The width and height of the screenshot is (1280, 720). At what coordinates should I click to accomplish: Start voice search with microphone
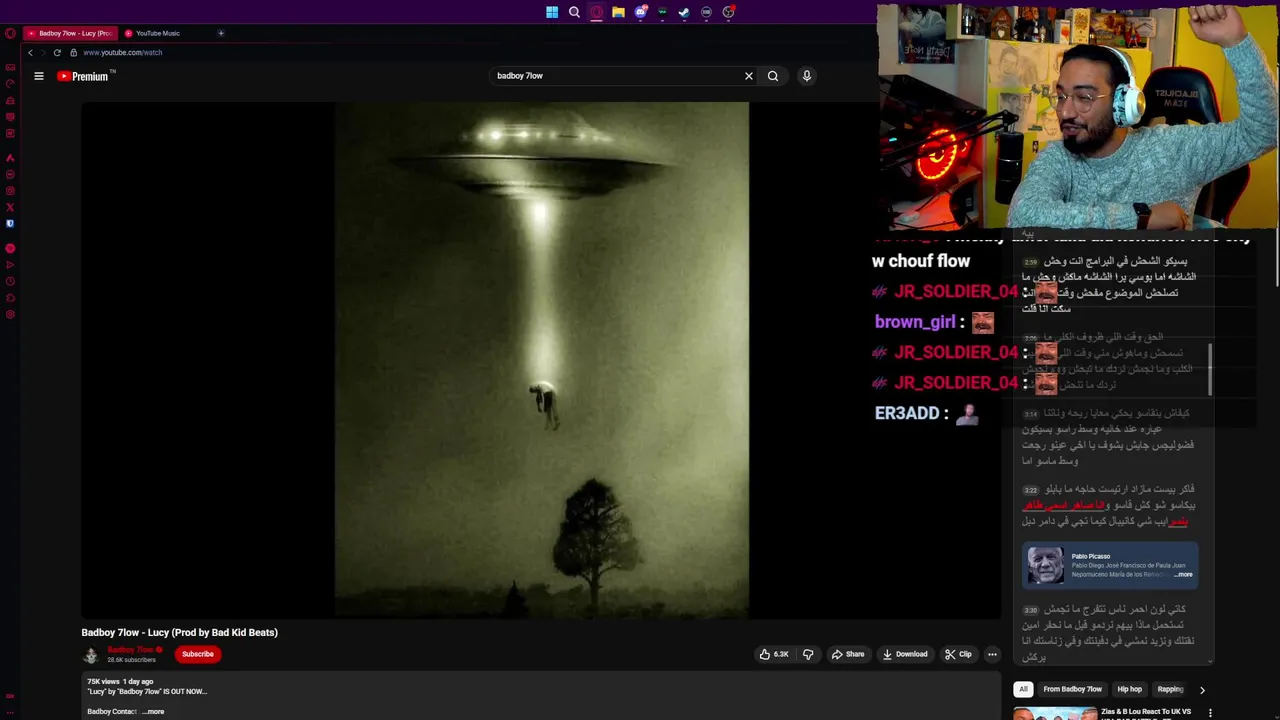pos(807,76)
